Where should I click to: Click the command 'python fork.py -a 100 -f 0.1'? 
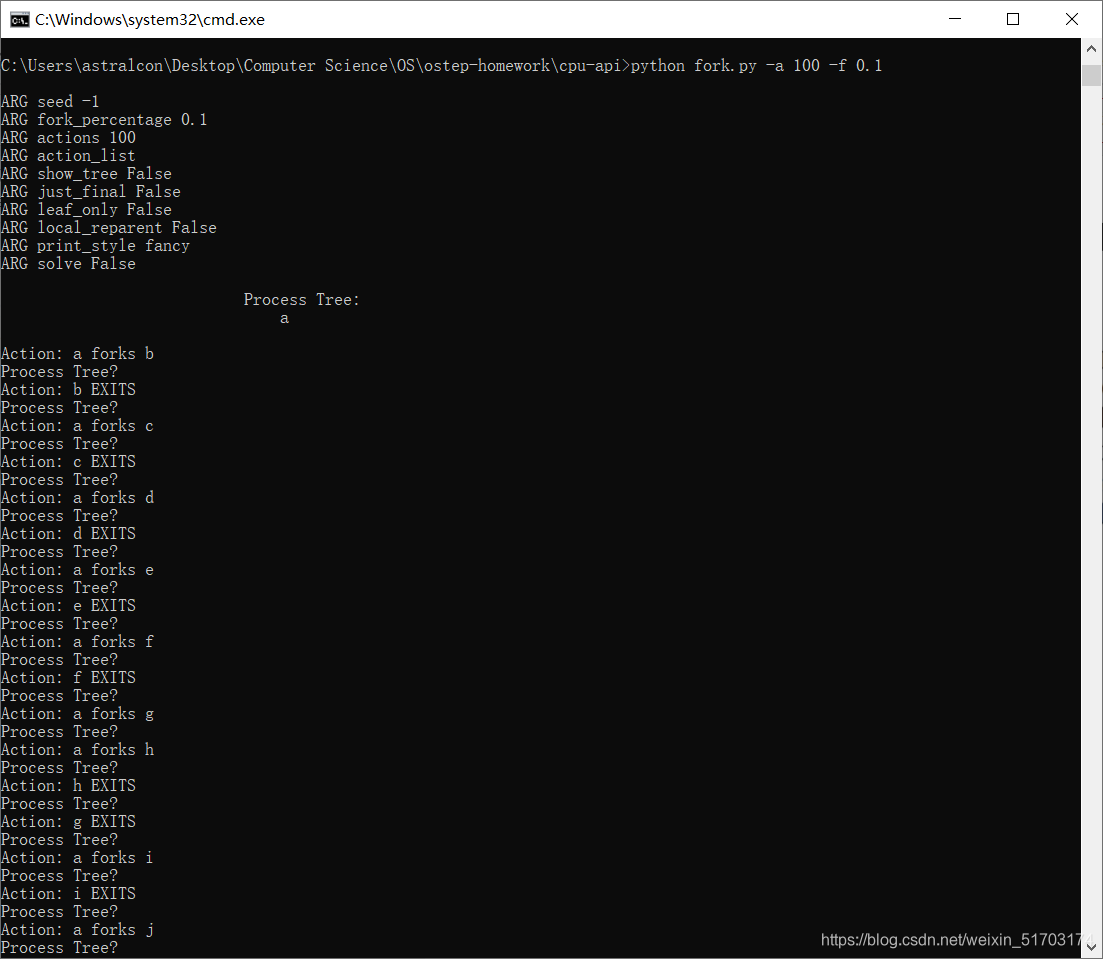point(756,65)
